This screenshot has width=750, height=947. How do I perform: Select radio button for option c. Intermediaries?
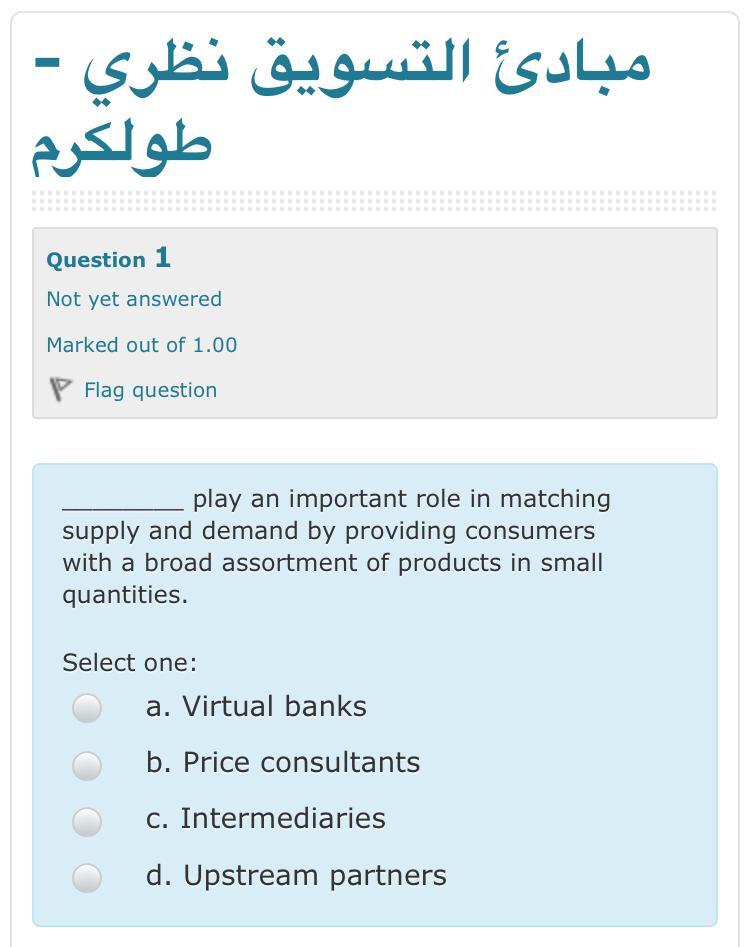tap(89, 821)
